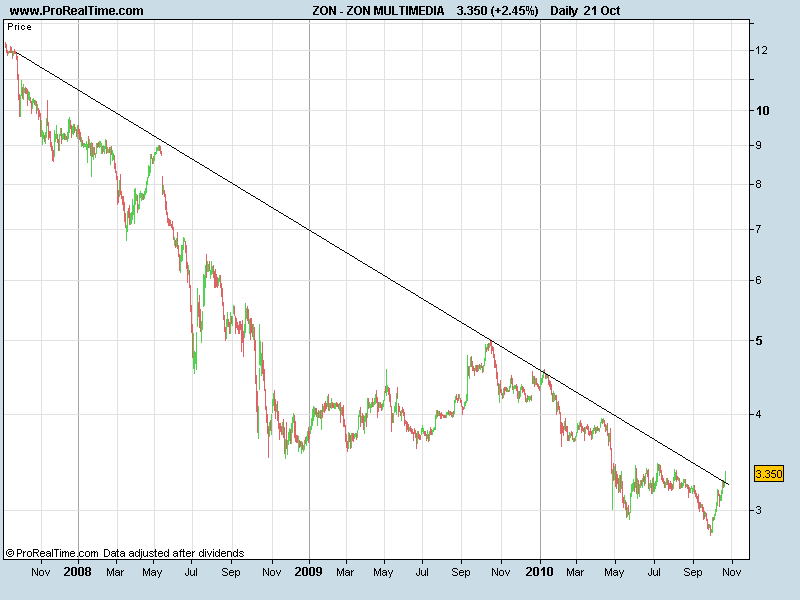
Task: Click the ProRealTime.com copyright notice text
Action: [x=52, y=553]
